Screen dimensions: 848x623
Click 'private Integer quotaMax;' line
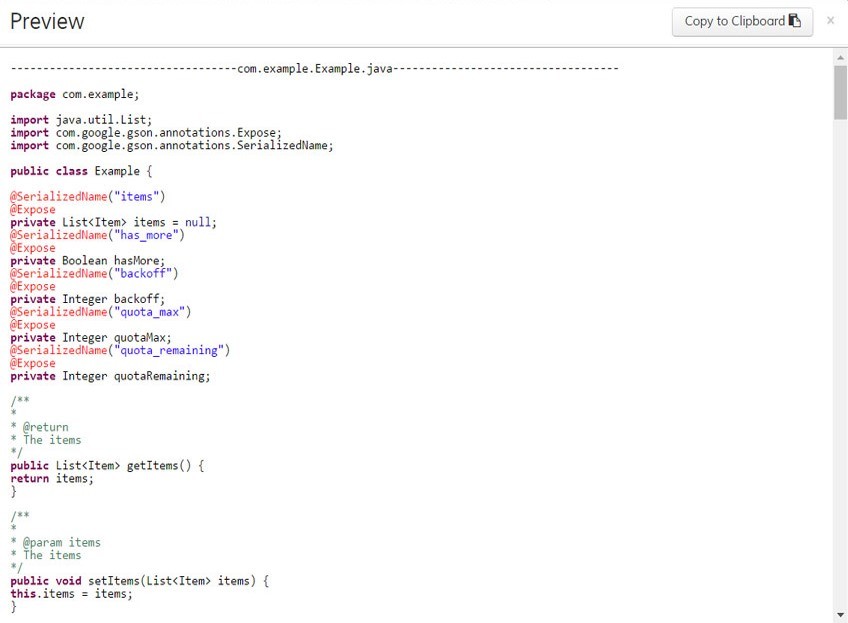click(91, 338)
